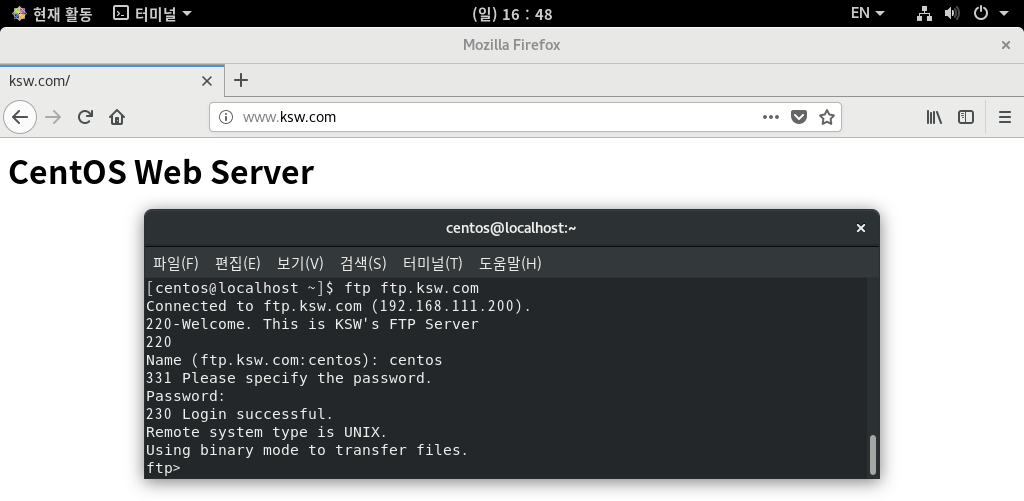The image size is (1024, 501).
Task: Bookmark this page with star icon
Action: [827, 117]
